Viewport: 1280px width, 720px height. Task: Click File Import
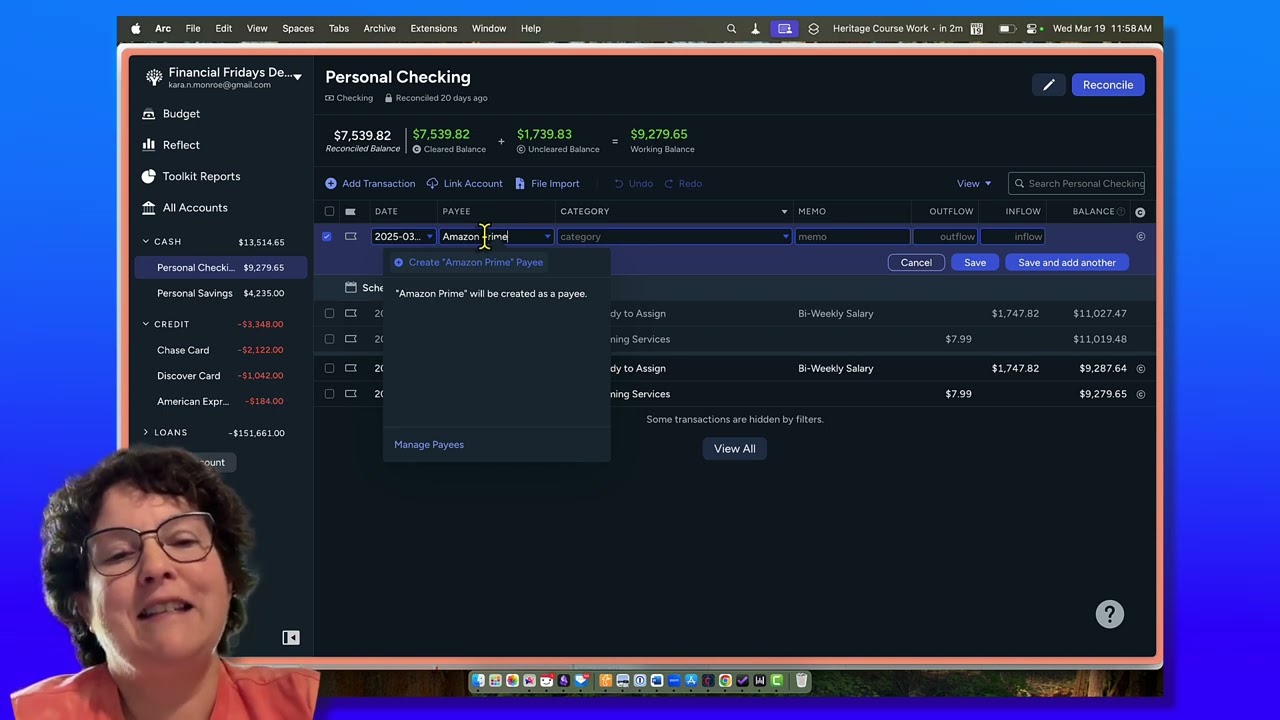click(548, 184)
